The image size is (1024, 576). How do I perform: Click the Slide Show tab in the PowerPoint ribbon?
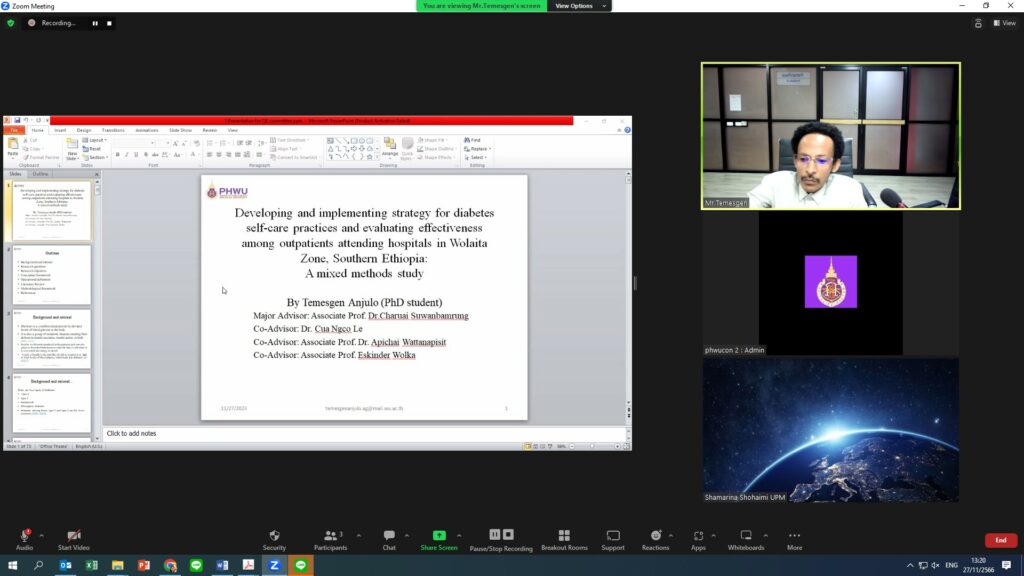180,130
